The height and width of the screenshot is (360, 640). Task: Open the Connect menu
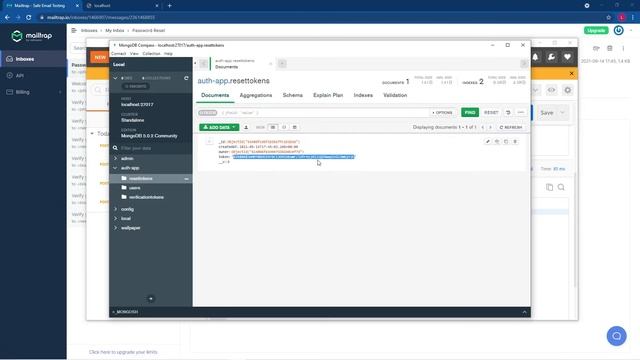pos(118,53)
